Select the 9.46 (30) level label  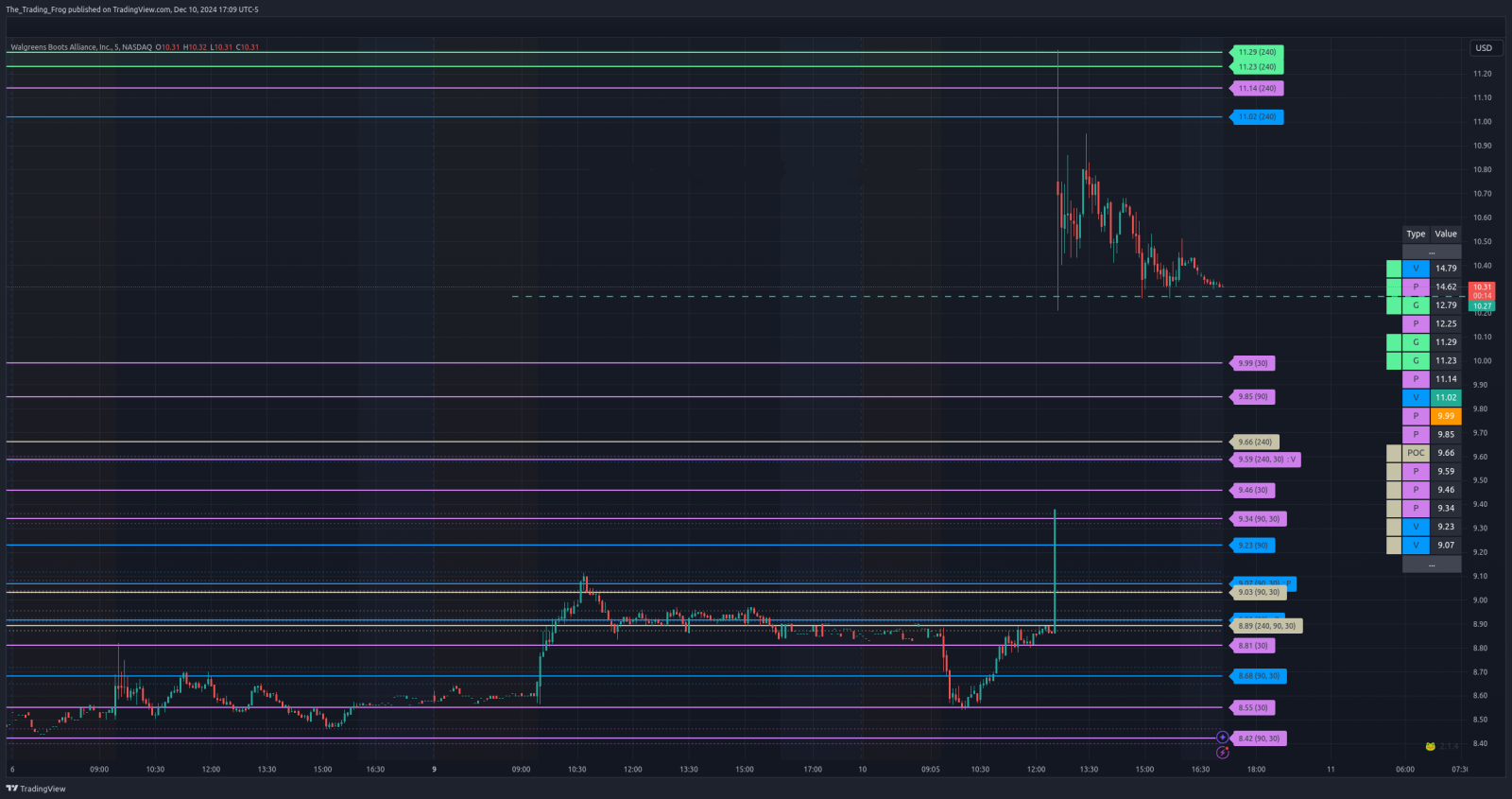click(1252, 490)
